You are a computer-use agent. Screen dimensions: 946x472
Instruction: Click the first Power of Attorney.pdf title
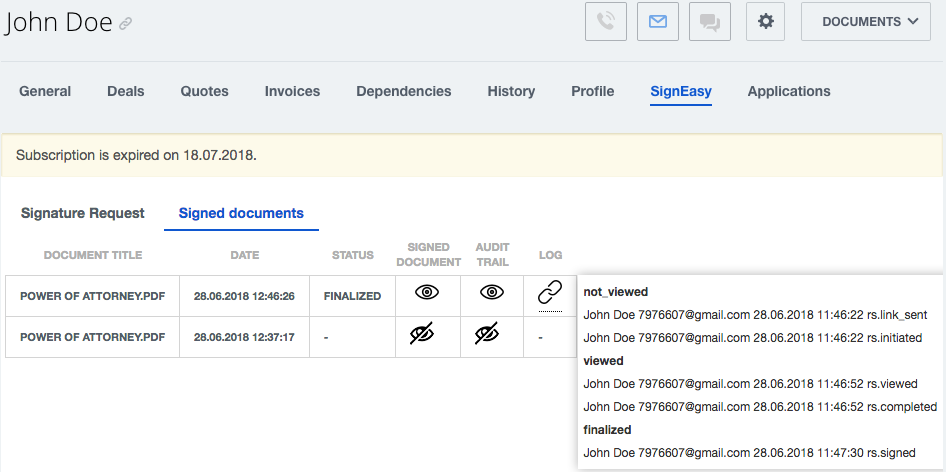point(93,296)
